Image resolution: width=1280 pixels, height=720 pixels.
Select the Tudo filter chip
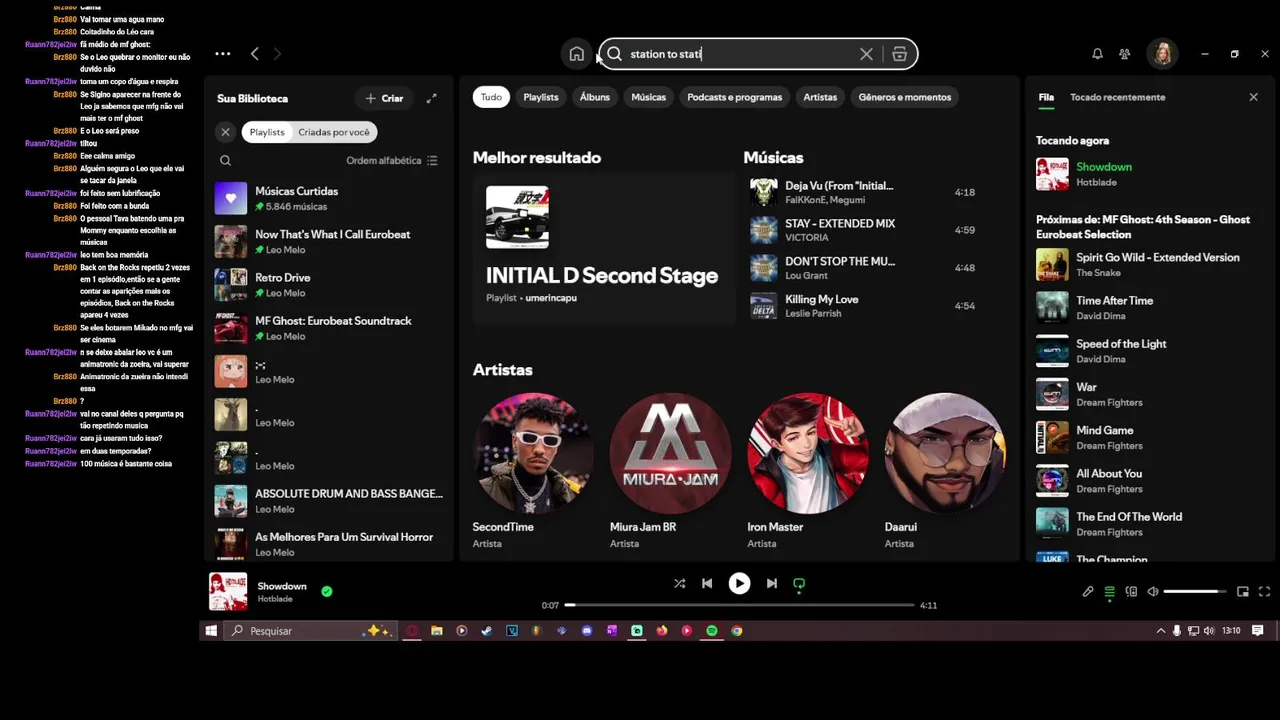[x=491, y=97]
